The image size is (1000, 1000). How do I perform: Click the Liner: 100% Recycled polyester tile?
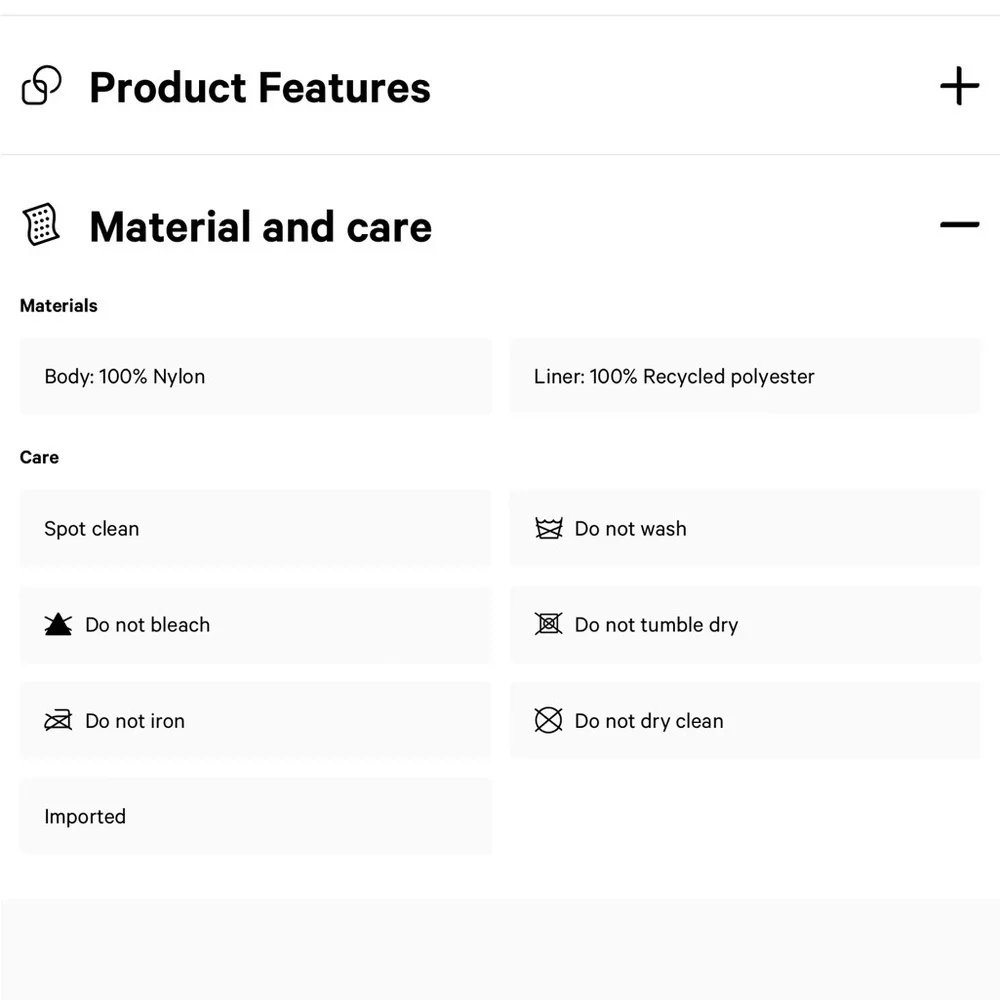point(745,376)
